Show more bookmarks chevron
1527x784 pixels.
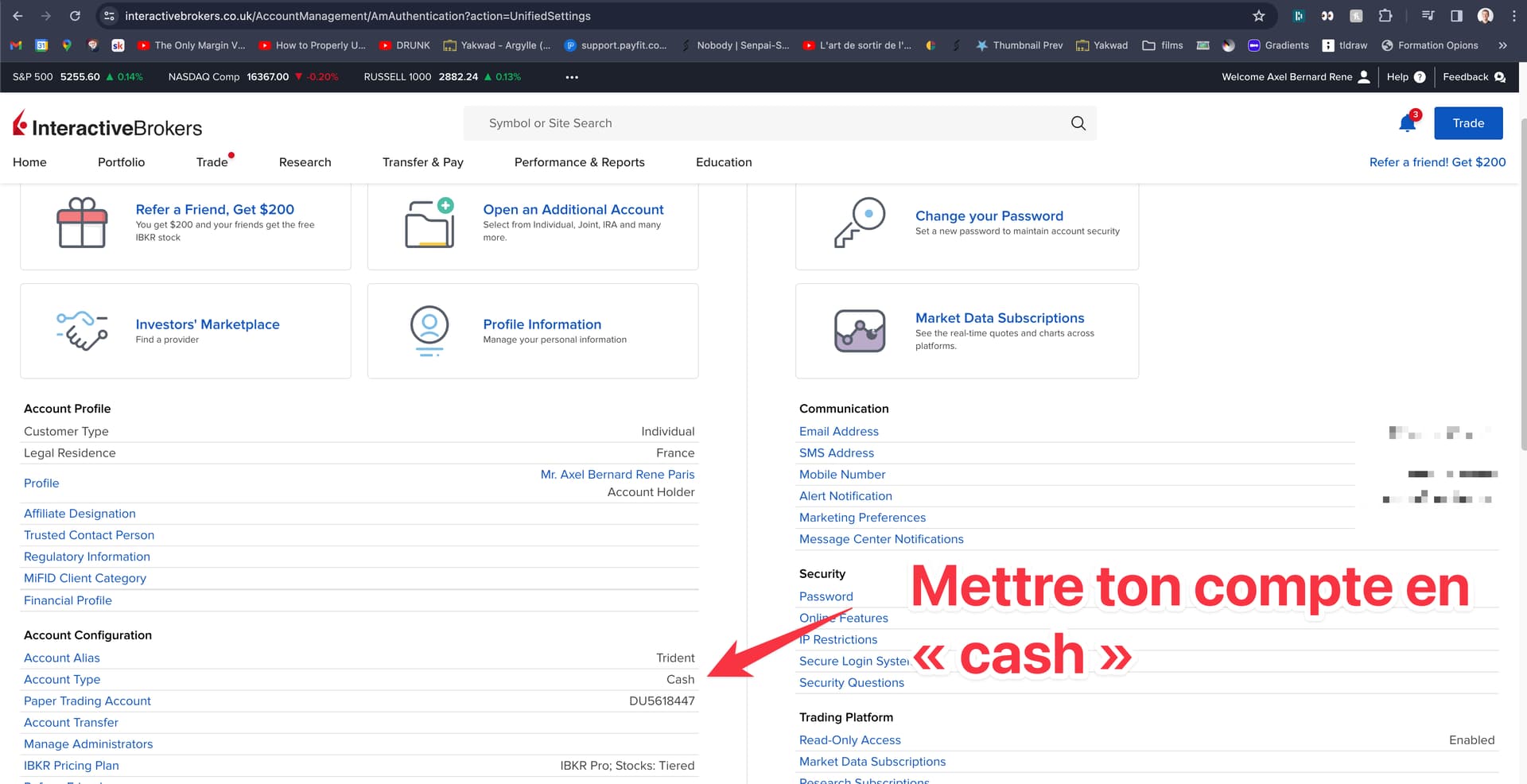point(1502,45)
